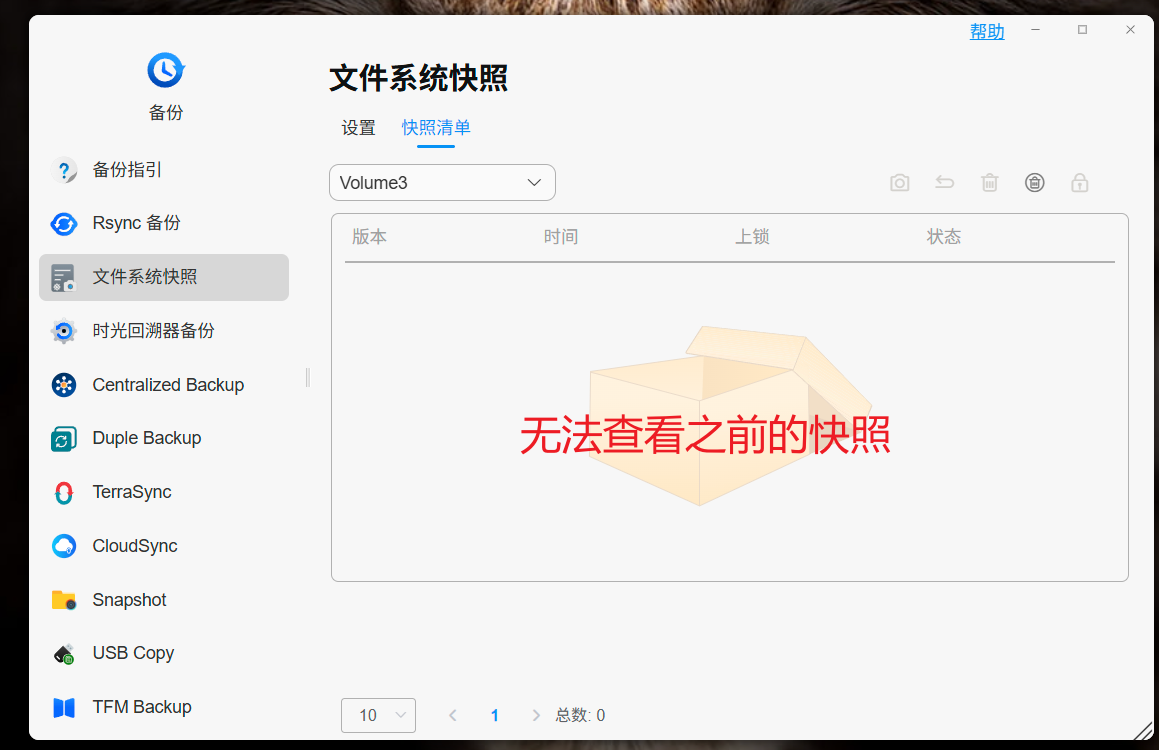Sort by the 时间 column header
The image size is (1159, 750).
pos(561,236)
